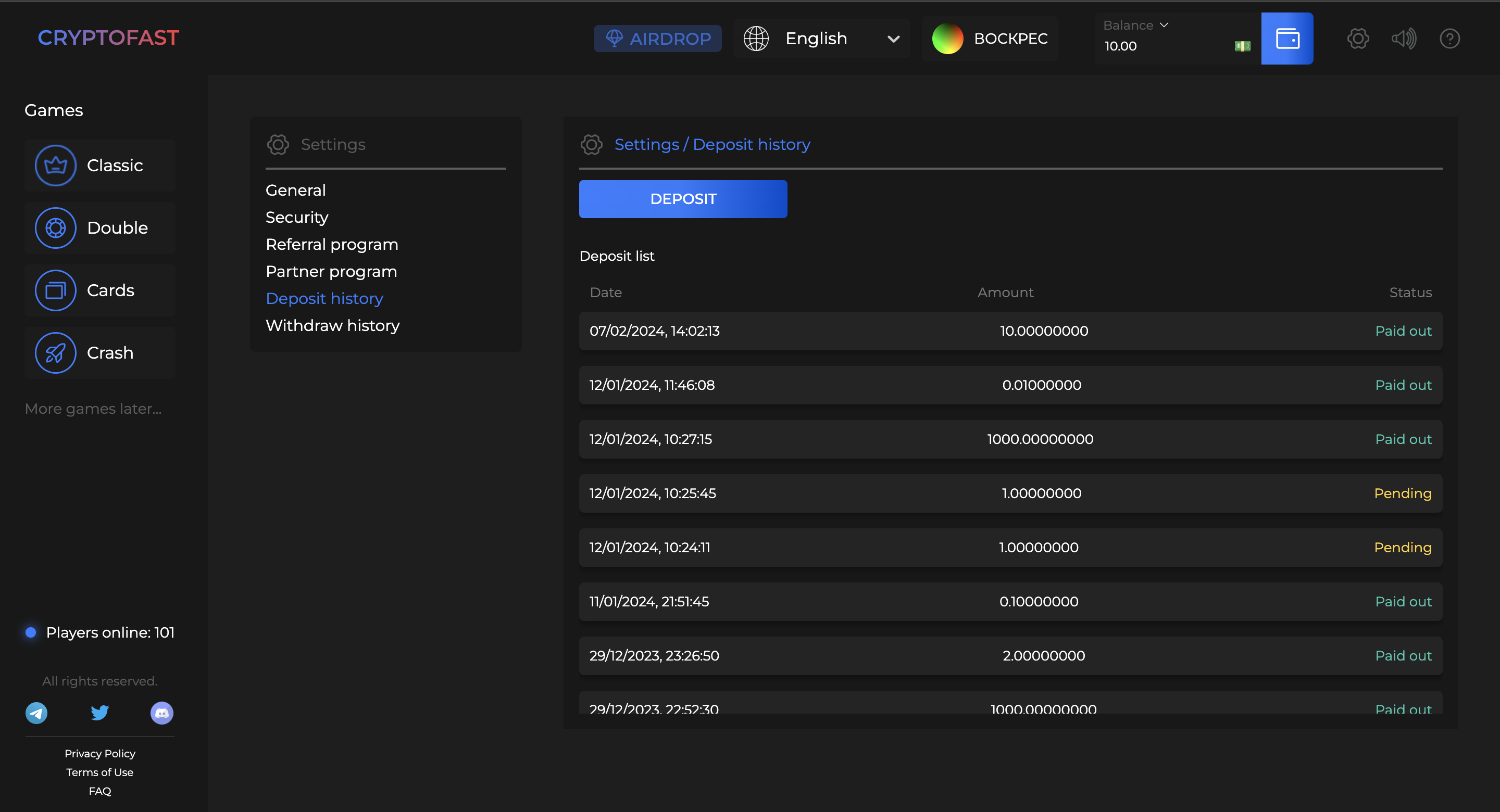Expand the Balance currency chevron
The height and width of the screenshot is (812, 1500).
[x=1164, y=25]
